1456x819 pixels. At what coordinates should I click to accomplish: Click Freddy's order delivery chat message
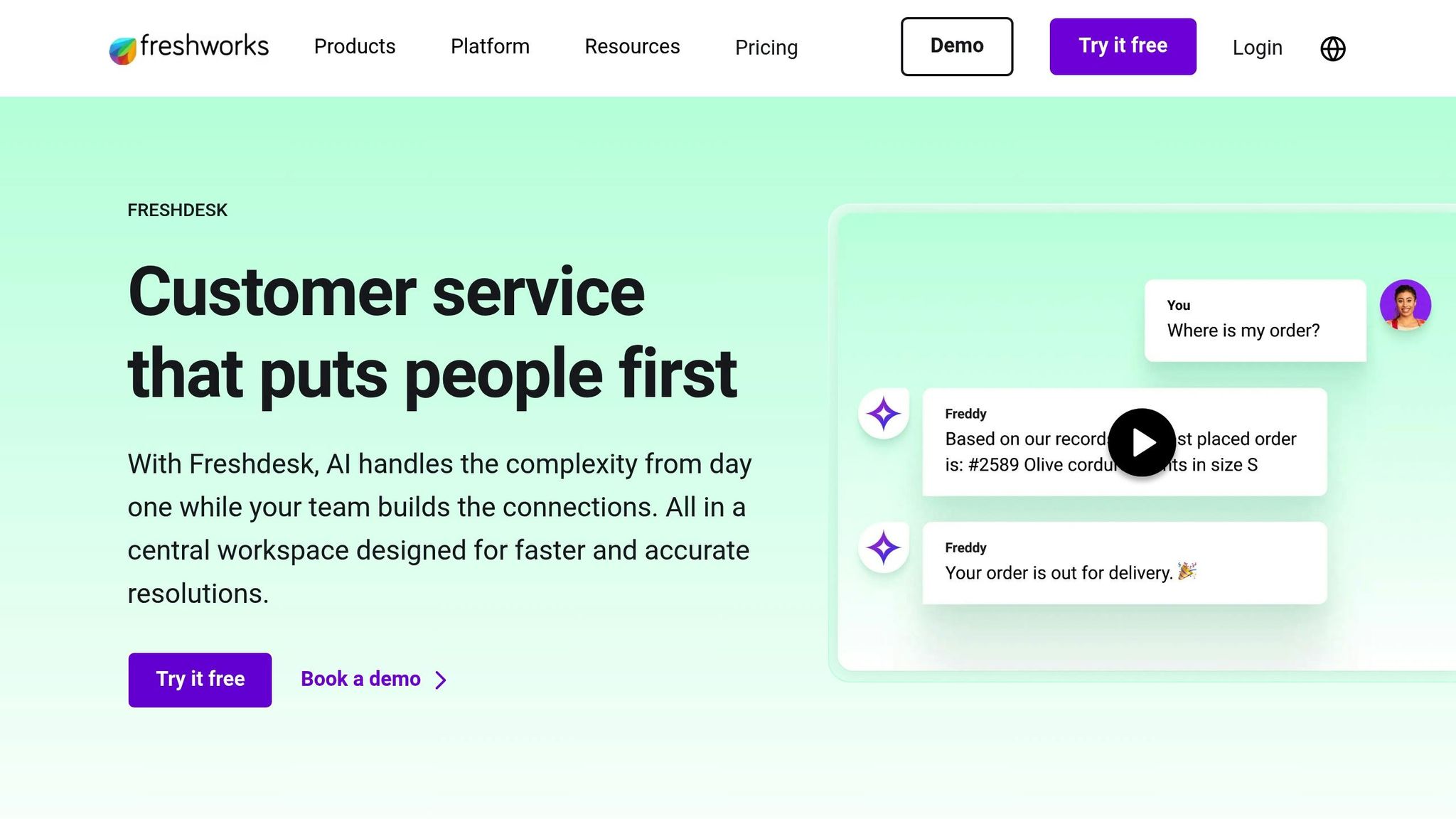[1123, 562]
